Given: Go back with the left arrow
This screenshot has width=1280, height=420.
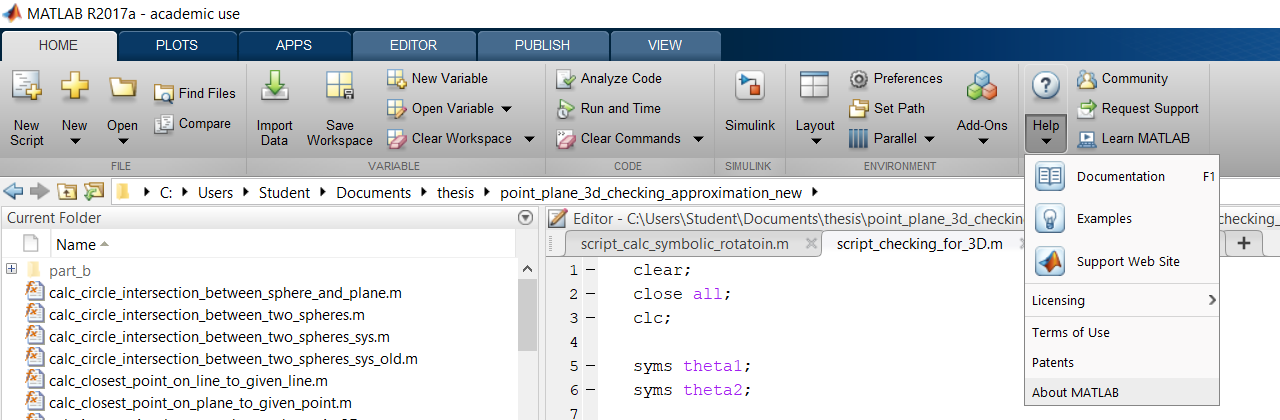Looking at the screenshot, I should pyautogui.click(x=15, y=191).
